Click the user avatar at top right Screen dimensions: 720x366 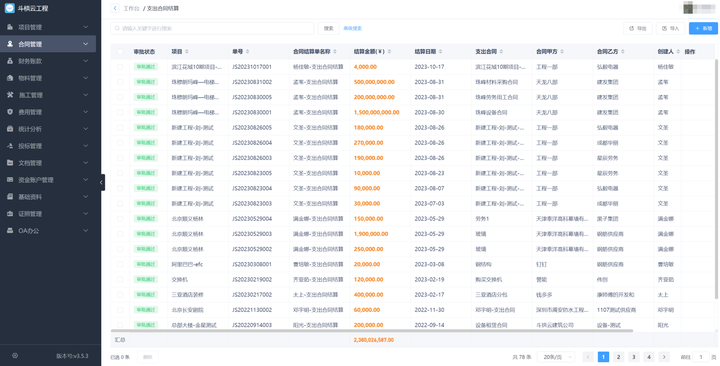pyautogui.click(x=688, y=8)
